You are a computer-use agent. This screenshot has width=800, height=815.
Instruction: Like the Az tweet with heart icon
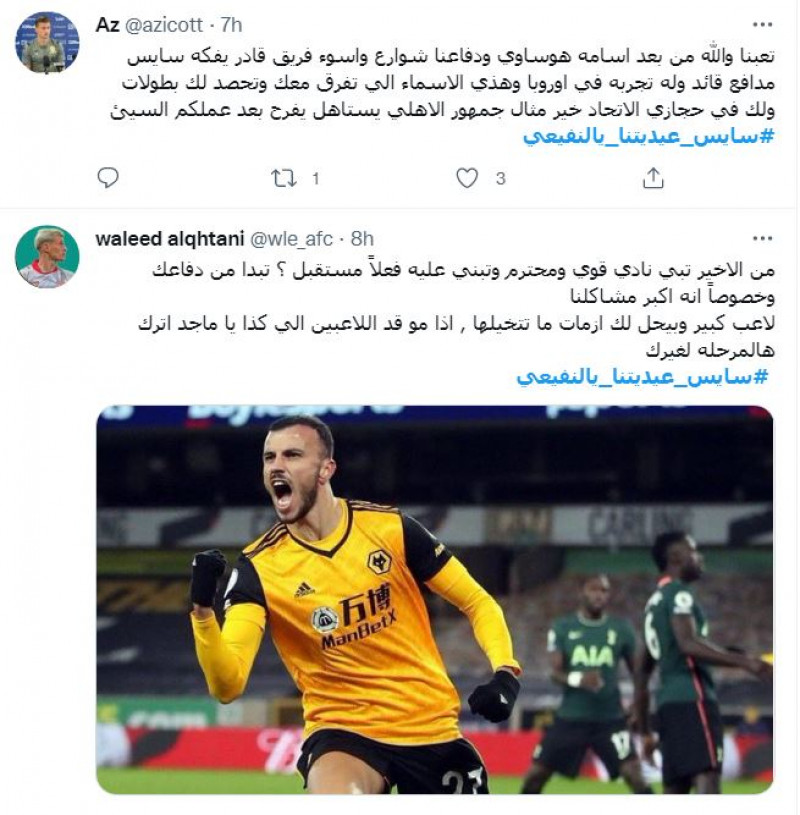pyautogui.click(x=467, y=178)
